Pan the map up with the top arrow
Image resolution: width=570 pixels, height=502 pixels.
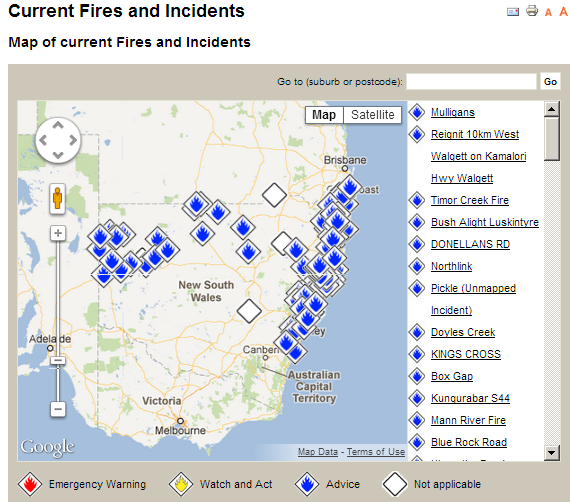point(58,126)
